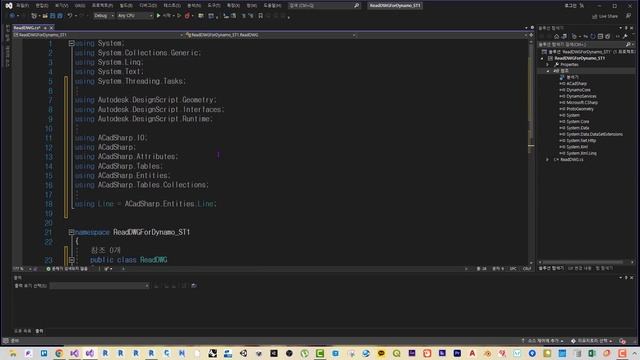Click the yellow KakaoTalk taskbar icon
640x360 pixels.
point(381,353)
